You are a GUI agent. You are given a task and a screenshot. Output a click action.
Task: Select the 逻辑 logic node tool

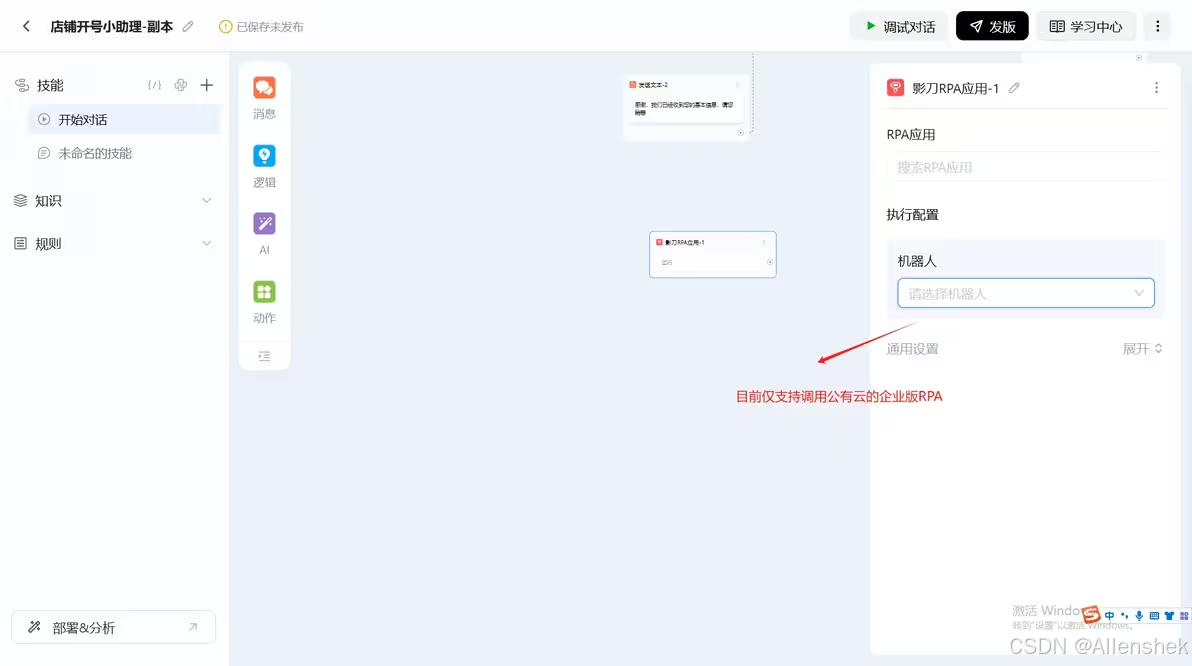265,166
